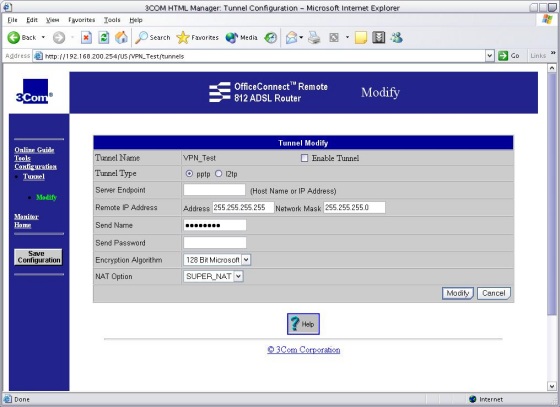This screenshot has height=407, width=560.
Task: Open Favorites star in toolbar
Action: coord(197,37)
